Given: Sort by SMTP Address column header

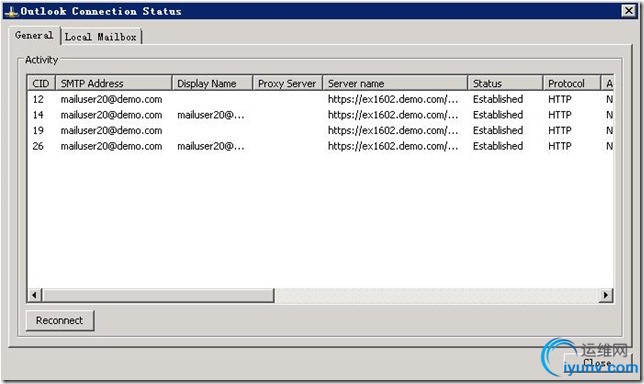Looking at the screenshot, I should [113, 83].
